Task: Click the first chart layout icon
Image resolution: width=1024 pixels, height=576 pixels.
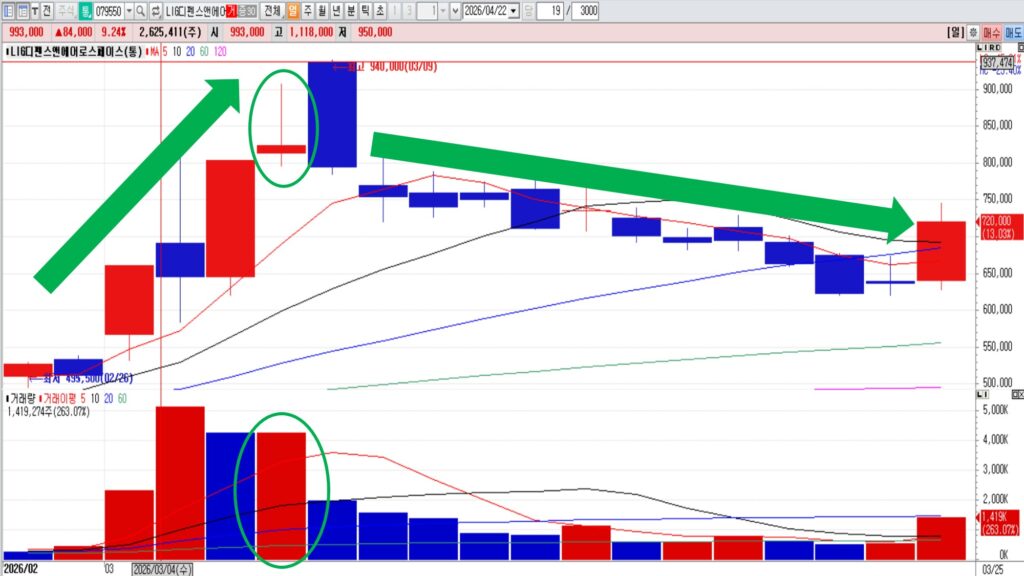Action: tap(8, 11)
